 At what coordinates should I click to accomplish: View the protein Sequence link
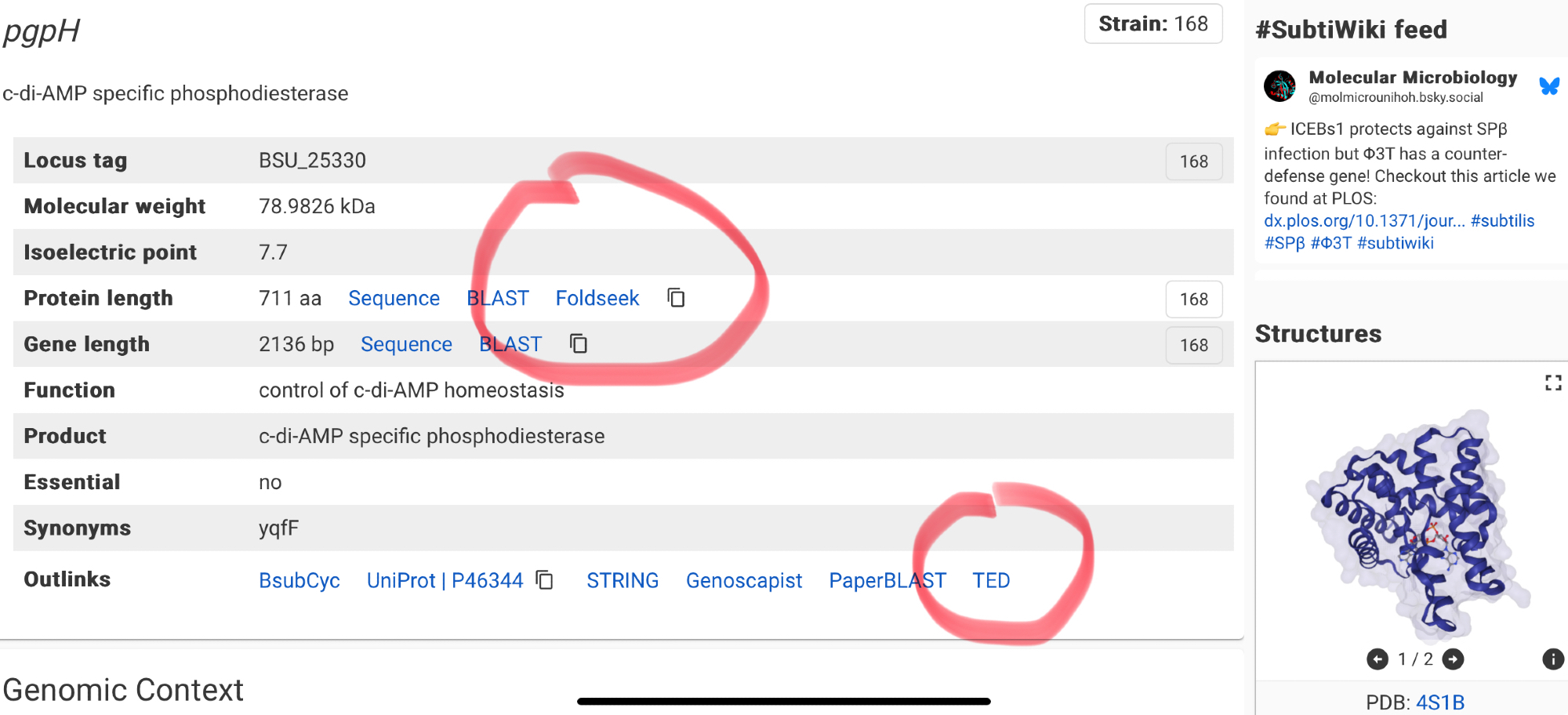pos(394,299)
